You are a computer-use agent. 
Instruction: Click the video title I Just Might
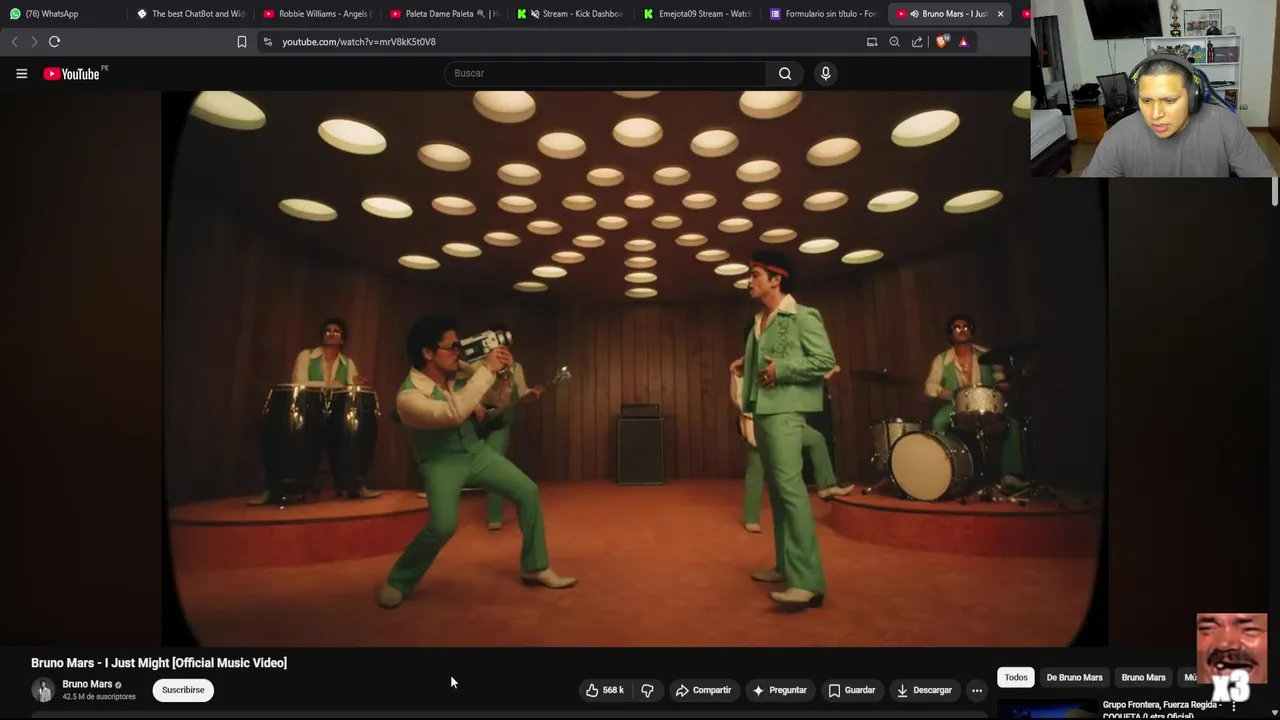[x=159, y=662]
